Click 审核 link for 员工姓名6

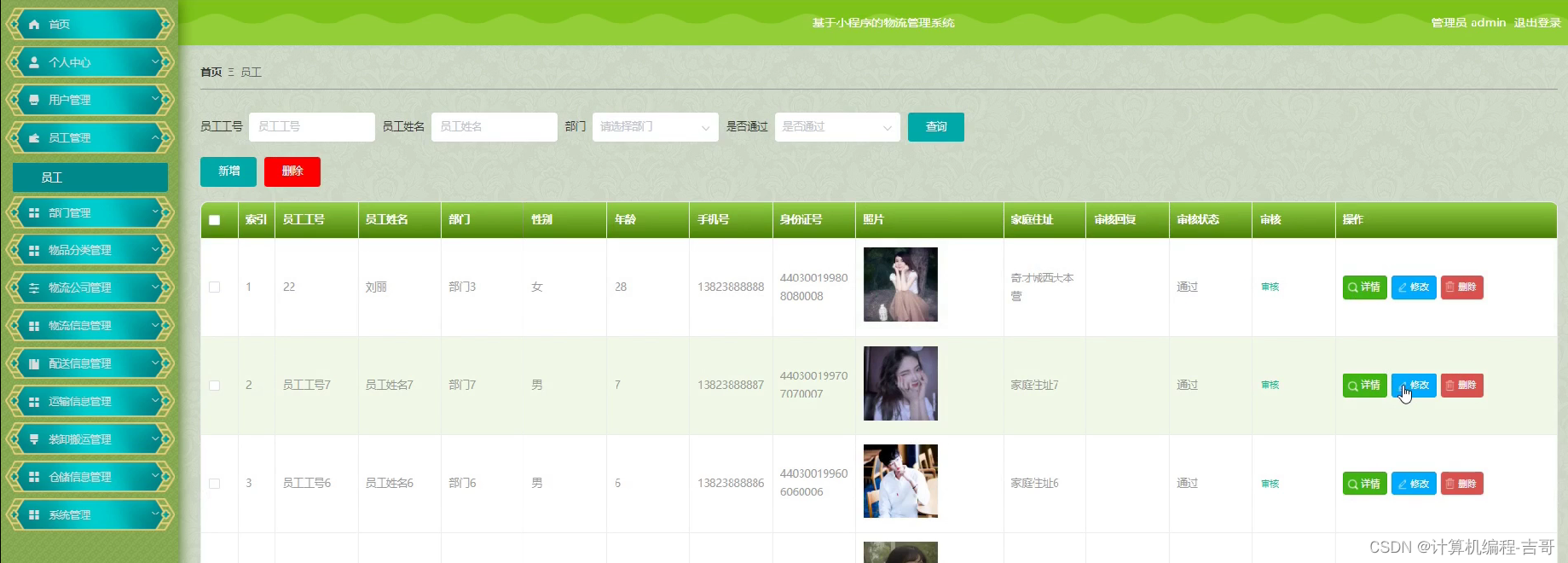pos(1270,484)
